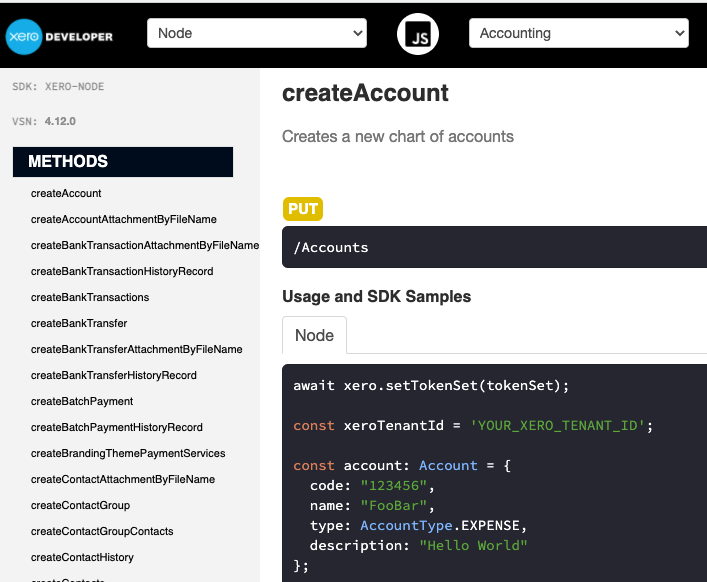View createBatchPaymentHistoryRecord method
This screenshot has width=707, height=582.
[116, 427]
